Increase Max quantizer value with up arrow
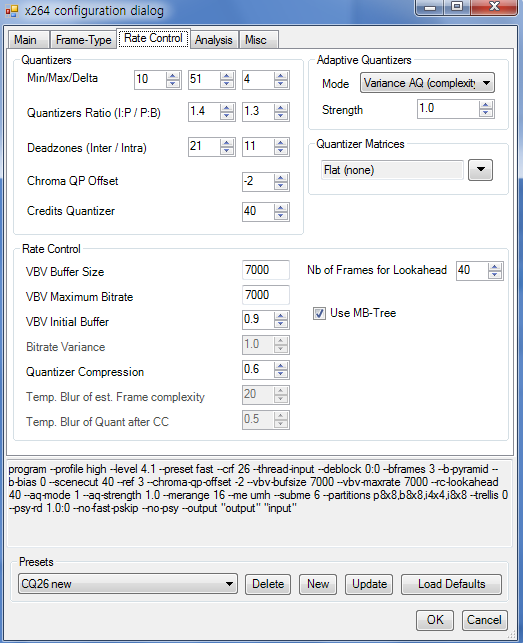Viewport: 523px width, 643px height. pyautogui.click(x=227, y=76)
